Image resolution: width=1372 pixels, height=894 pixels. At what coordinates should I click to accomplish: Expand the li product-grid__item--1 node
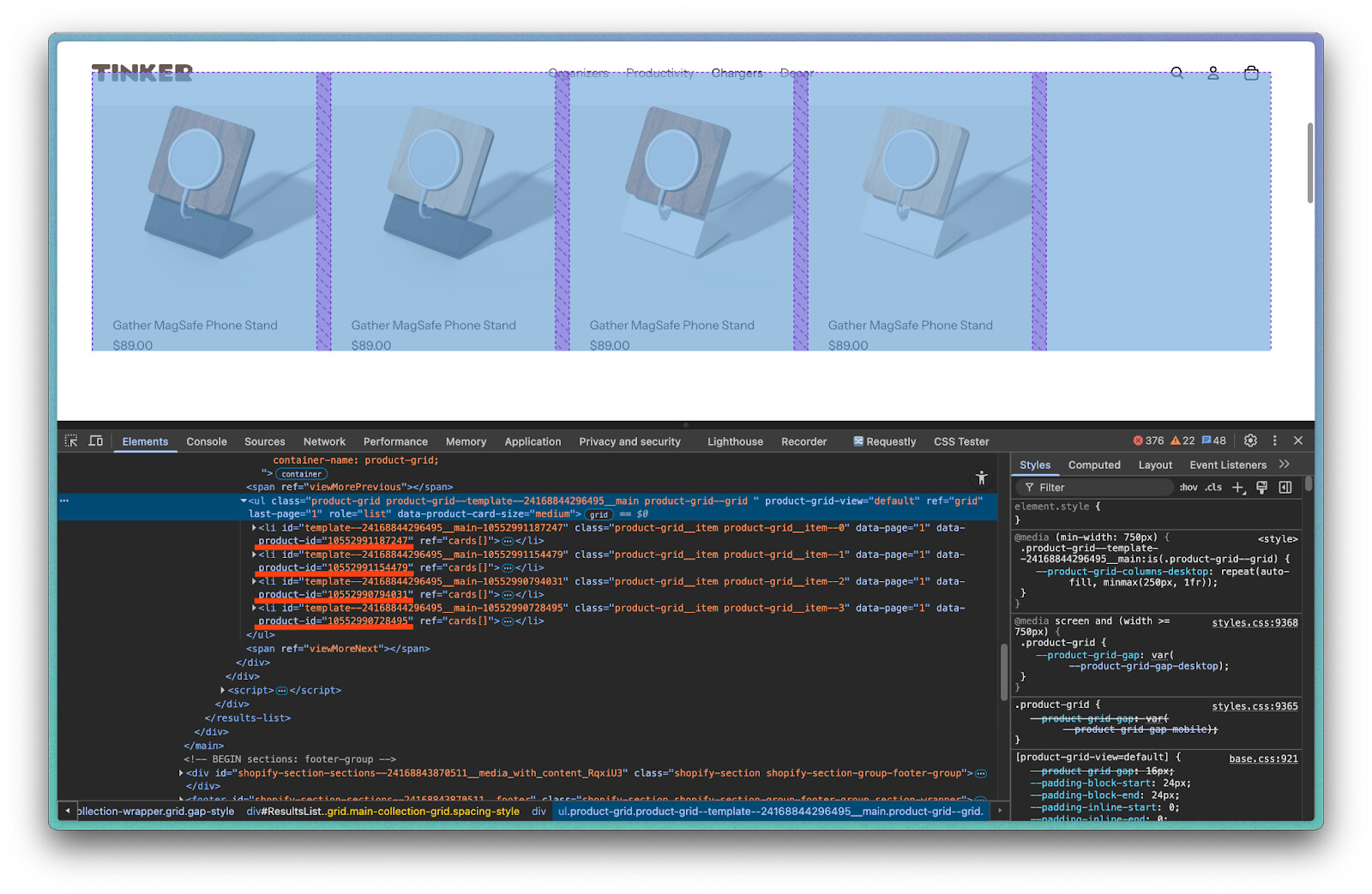pos(254,555)
